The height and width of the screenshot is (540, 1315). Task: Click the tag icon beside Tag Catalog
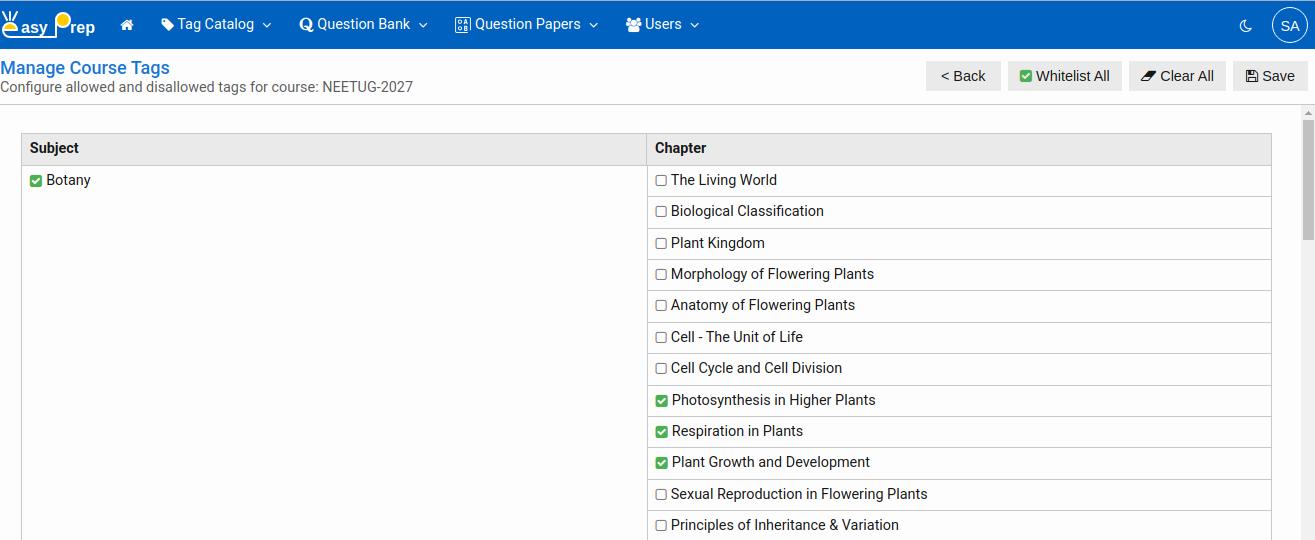pos(167,25)
